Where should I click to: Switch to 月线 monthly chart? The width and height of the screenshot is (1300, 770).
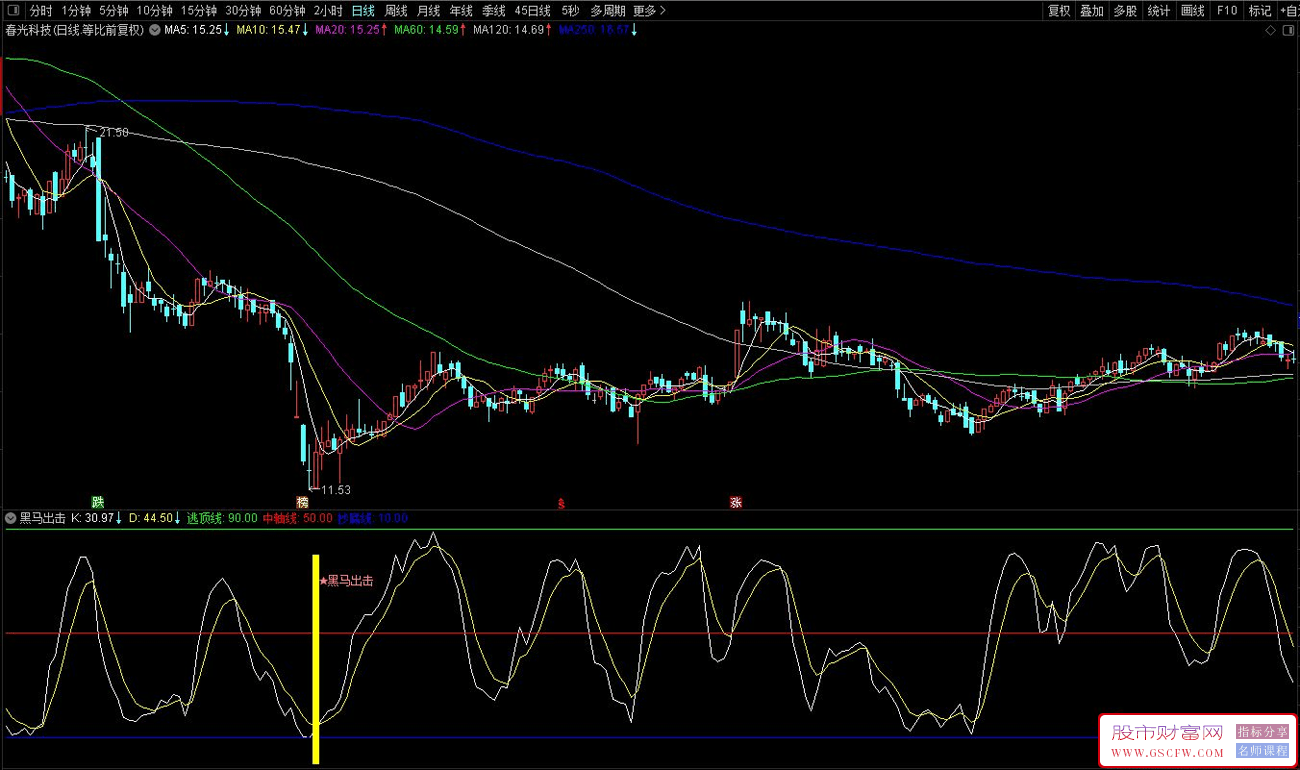click(429, 11)
